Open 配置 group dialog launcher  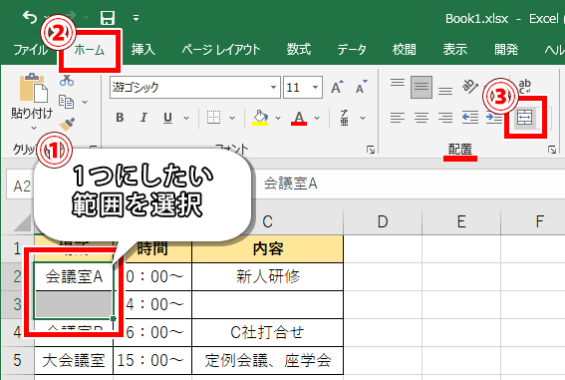(552, 149)
